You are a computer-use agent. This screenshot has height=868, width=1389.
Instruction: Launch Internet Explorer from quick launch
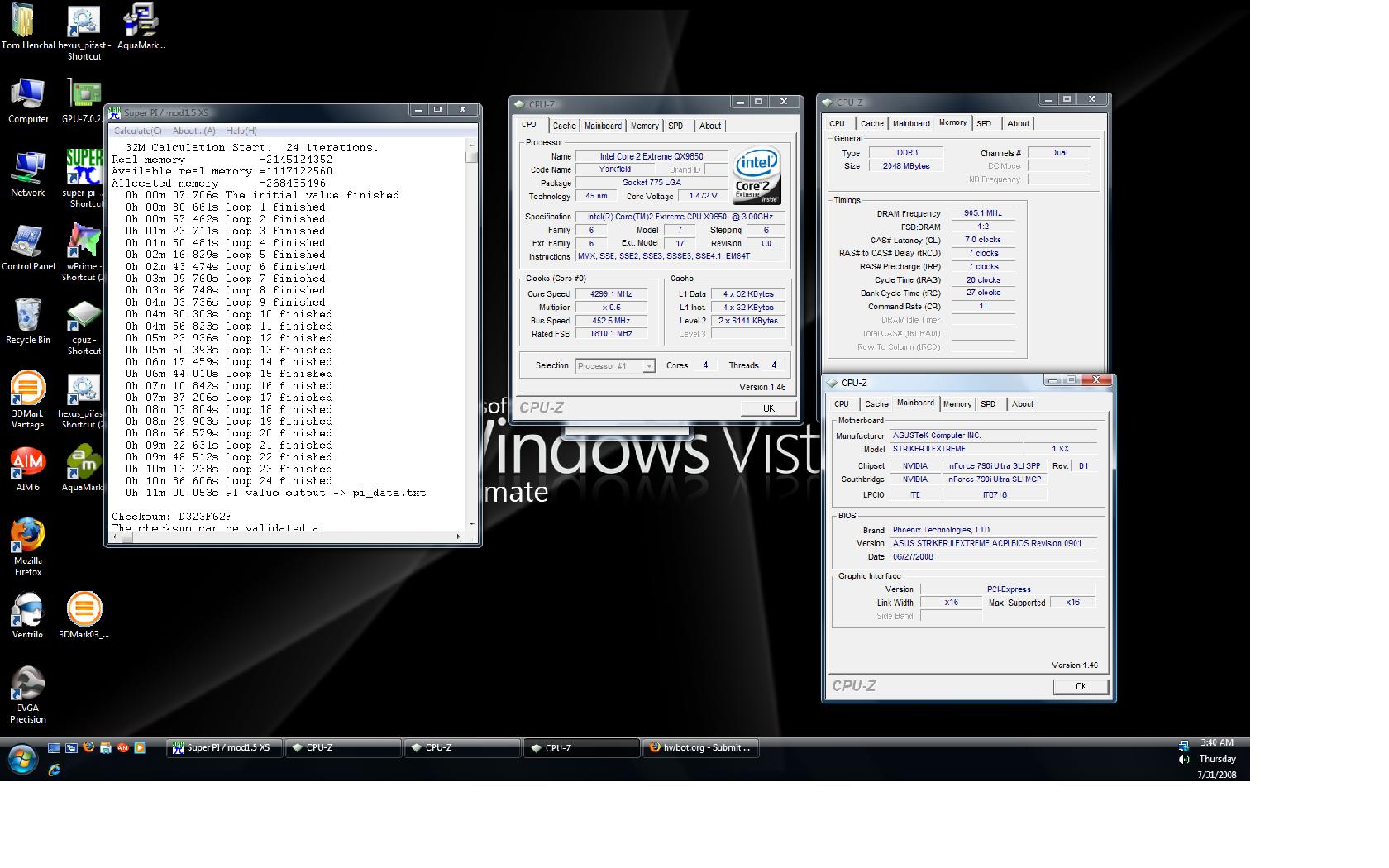pyautogui.click(x=54, y=770)
